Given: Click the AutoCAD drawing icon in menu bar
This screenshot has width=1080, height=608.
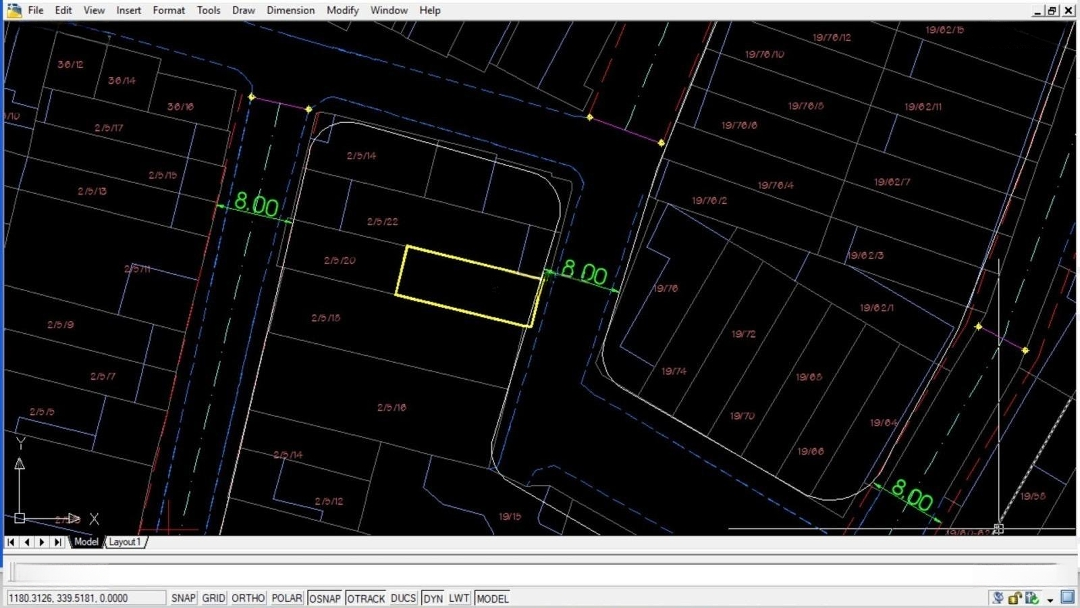Looking at the screenshot, I should [14, 10].
